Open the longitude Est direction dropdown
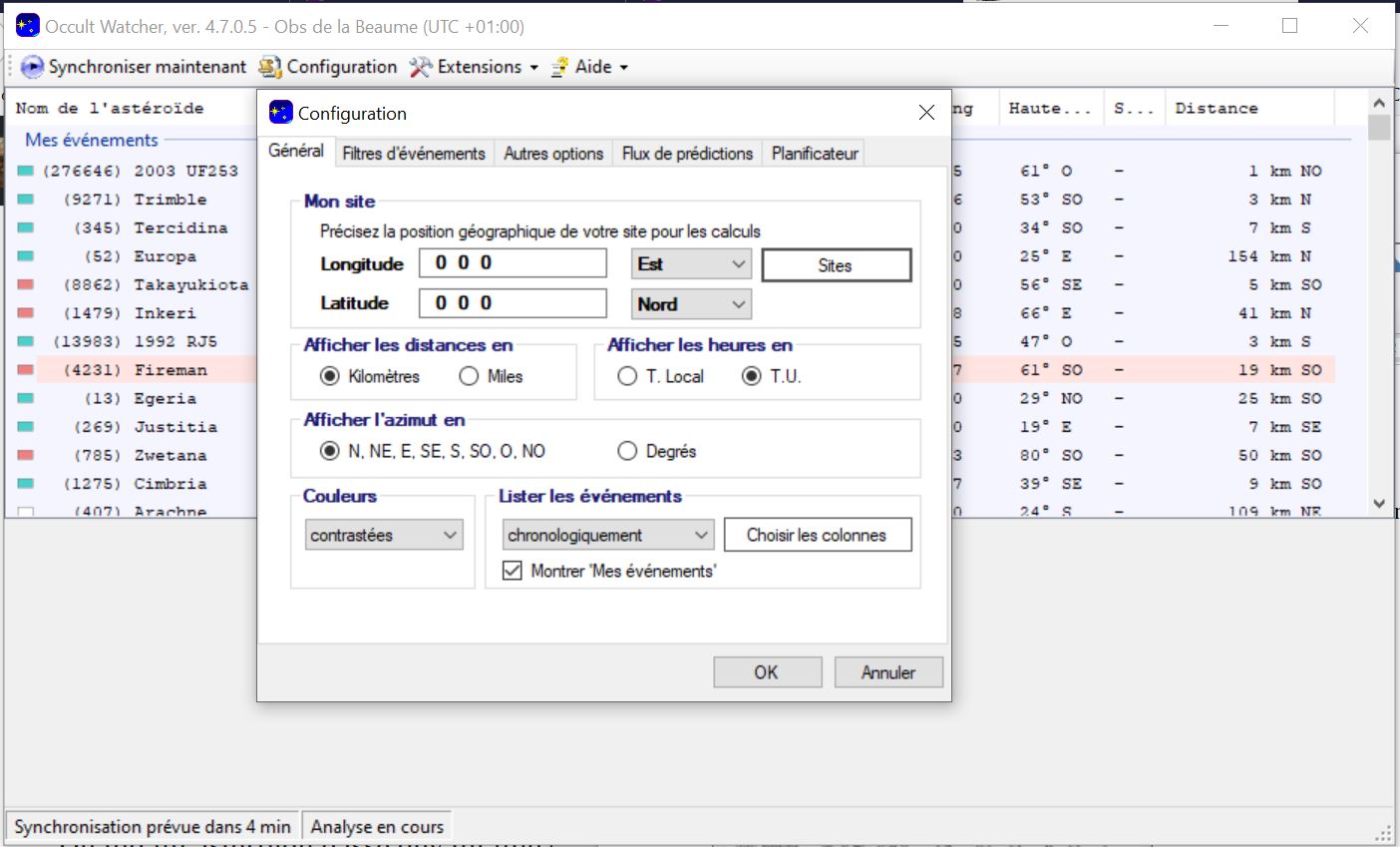This screenshot has width=1400, height=847. pyautogui.click(x=691, y=264)
